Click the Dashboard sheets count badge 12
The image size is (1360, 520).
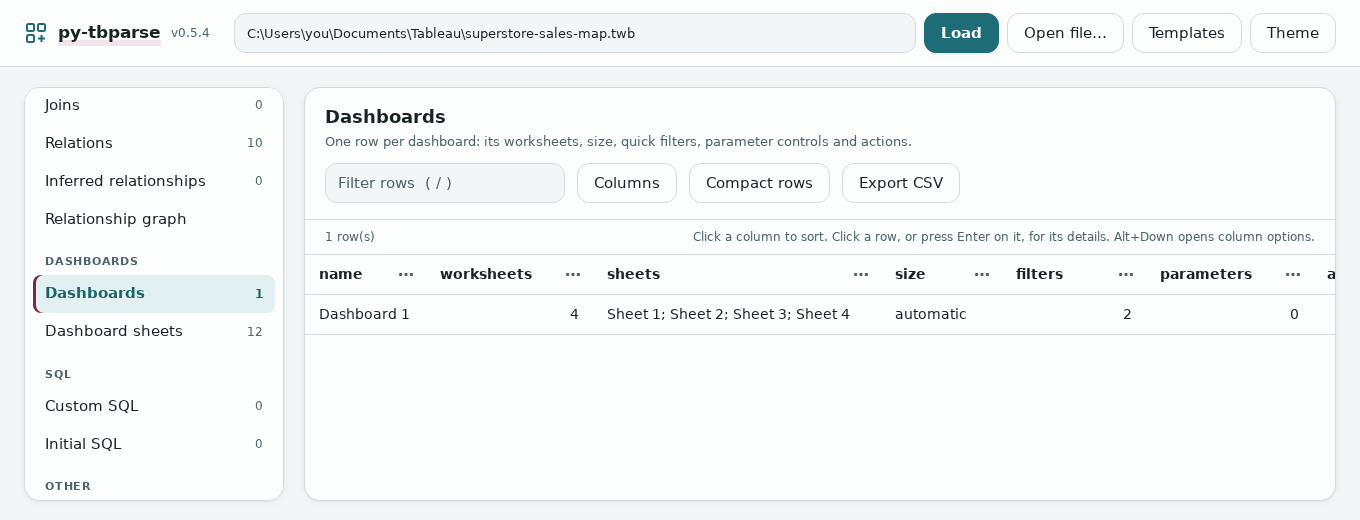click(255, 331)
